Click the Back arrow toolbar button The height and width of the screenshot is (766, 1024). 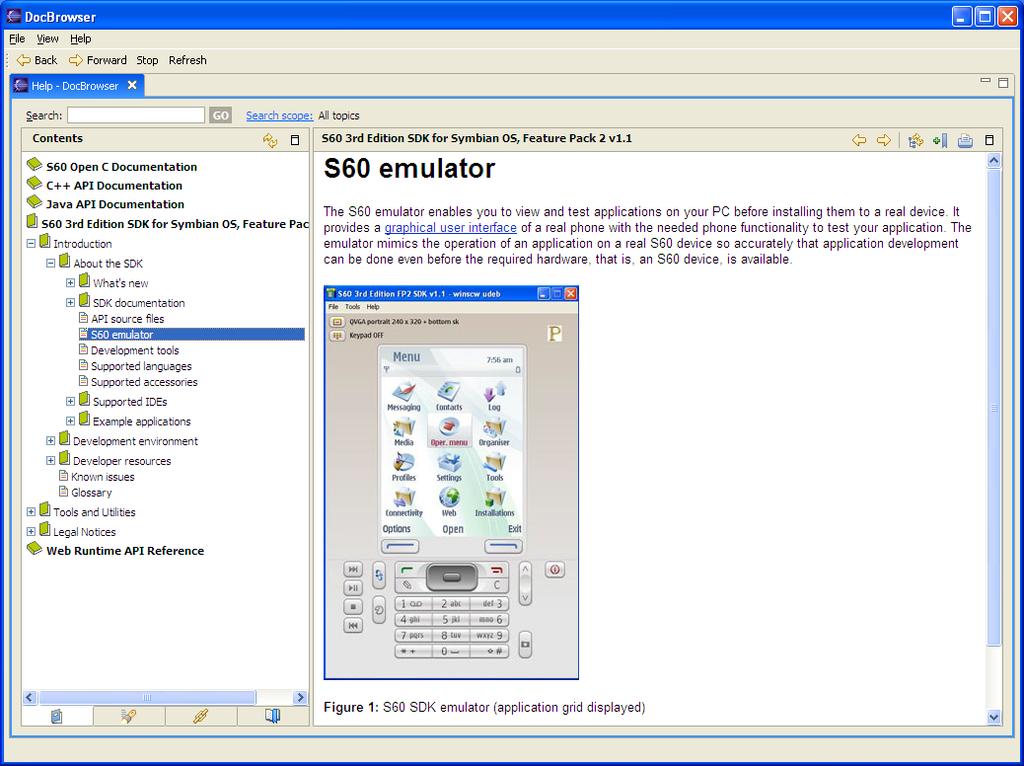point(37,60)
